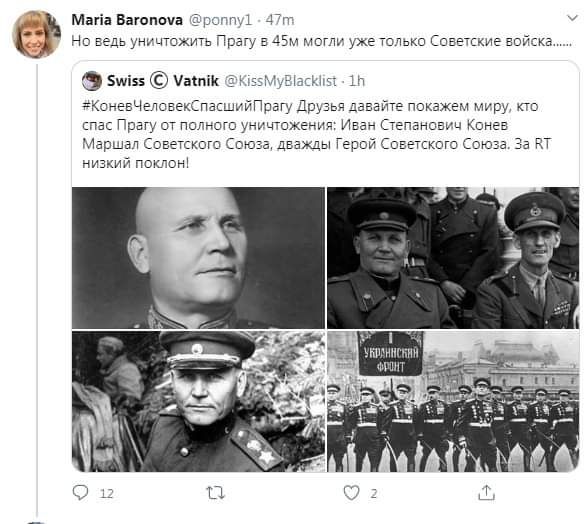
Task: Open Swiss Vatnik's small profile avatar
Action: coord(92,81)
